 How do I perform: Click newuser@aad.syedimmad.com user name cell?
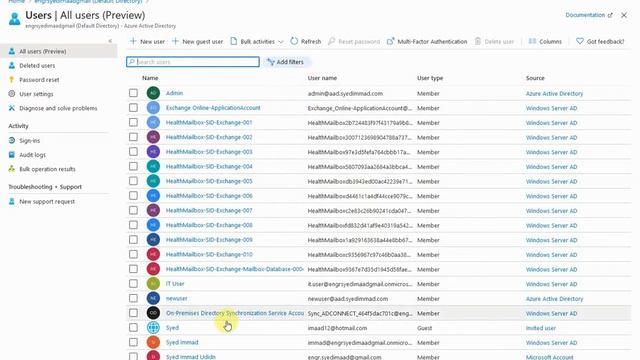[x=348, y=298]
